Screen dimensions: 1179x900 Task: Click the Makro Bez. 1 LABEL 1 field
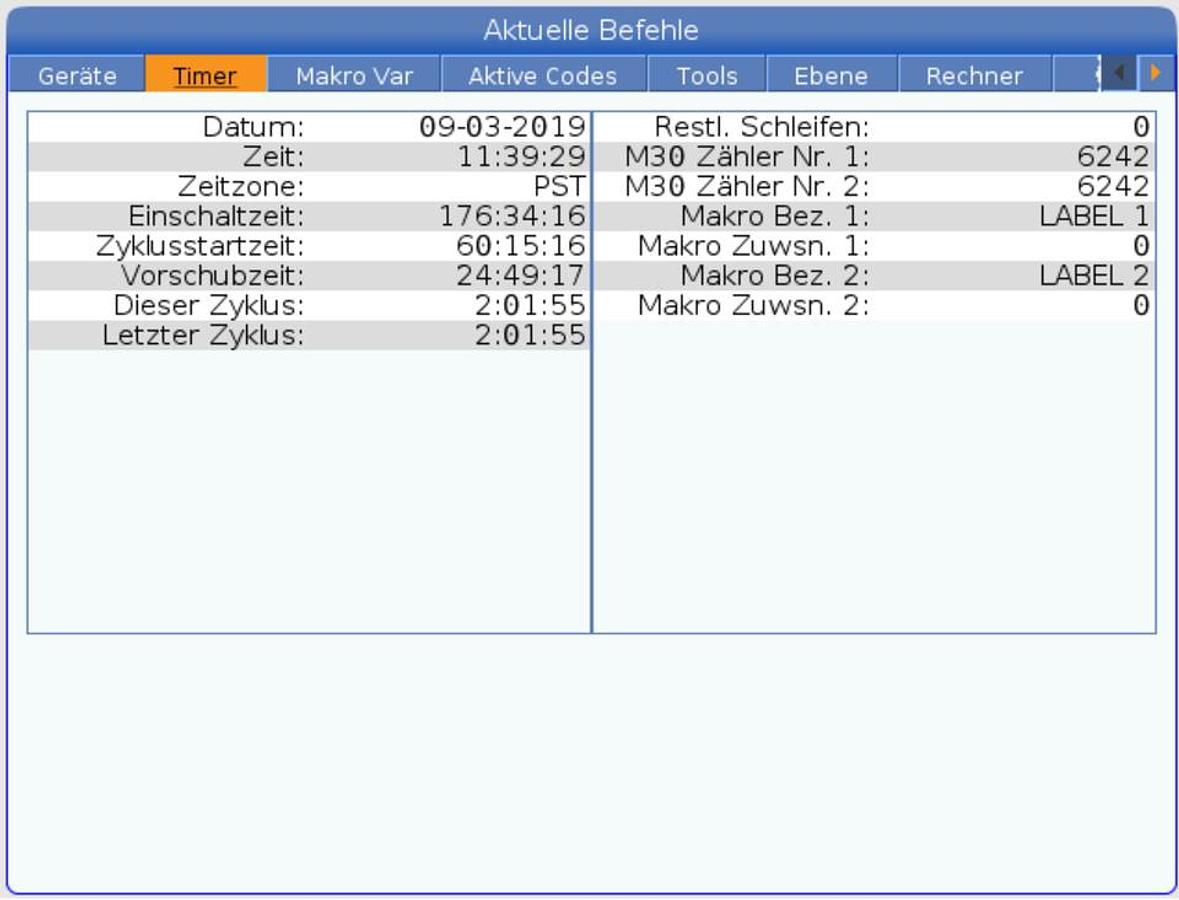point(1094,216)
